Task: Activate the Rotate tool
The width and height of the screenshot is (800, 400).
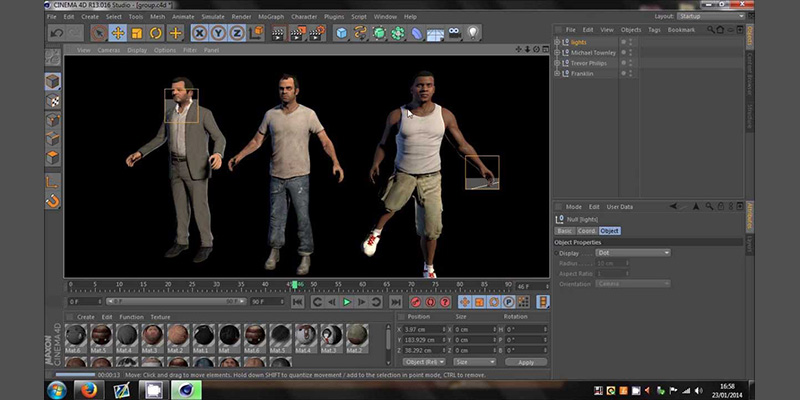Action: click(x=156, y=34)
